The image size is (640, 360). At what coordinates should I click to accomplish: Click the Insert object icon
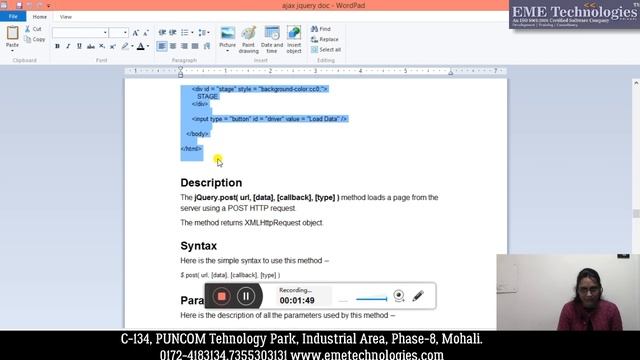coord(294,33)
